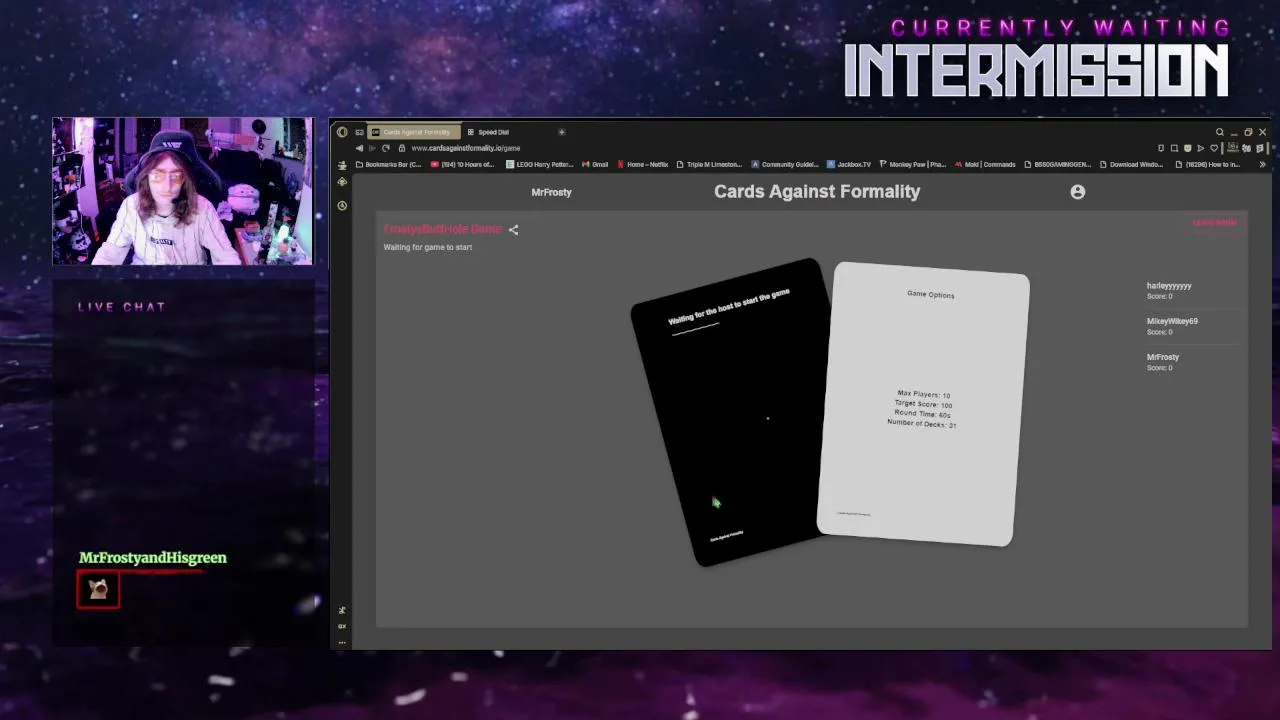Open the Gmail bookmark
Screen dimensions: 1280x720
594,164
